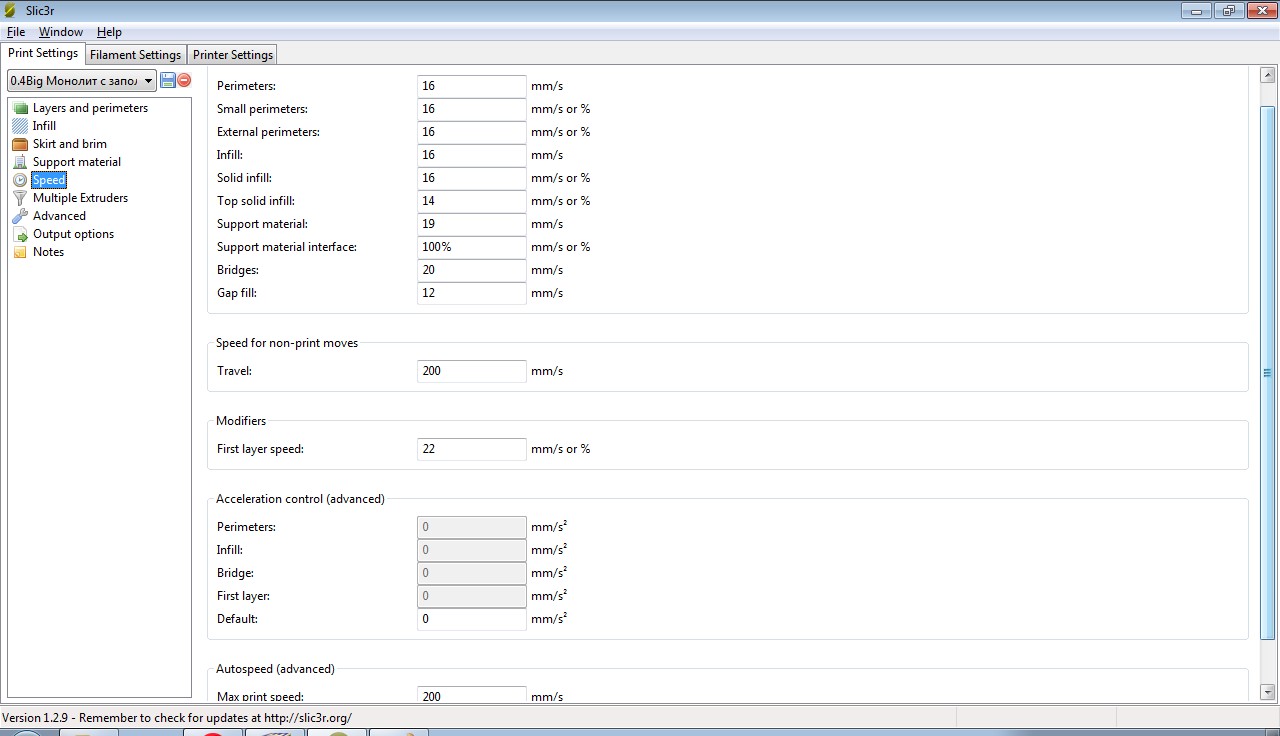This screenshot has width=1280, height=736.
Task: Open the File menu
Action: 15,32
